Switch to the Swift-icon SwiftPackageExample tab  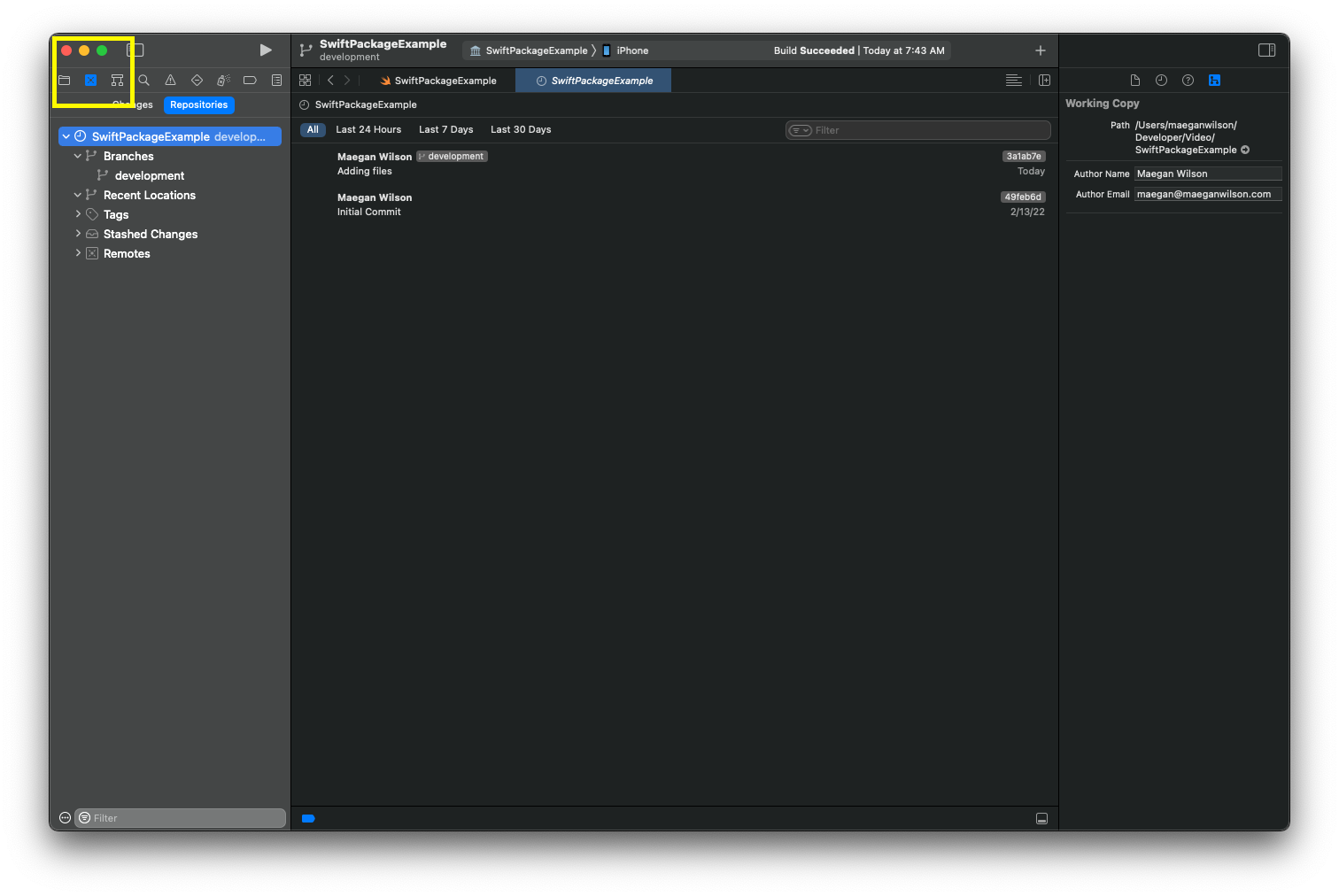click(x=438, y=81)
